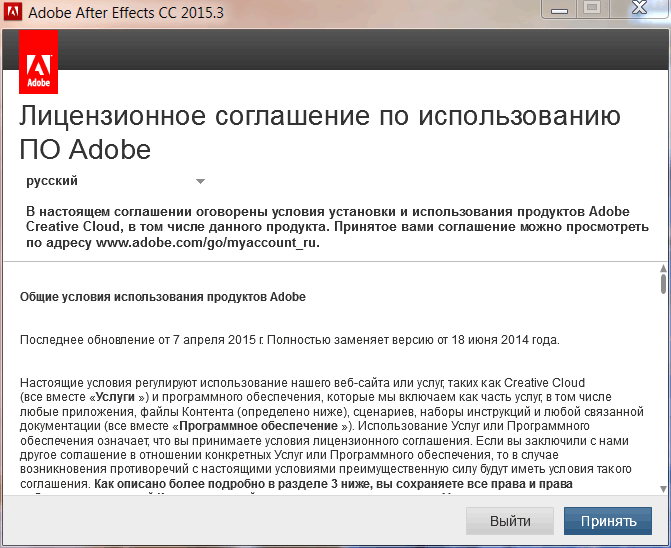Screen dimensions: 671x548
Task: Click the scrollbar up arrow
Action: point(663,268)
